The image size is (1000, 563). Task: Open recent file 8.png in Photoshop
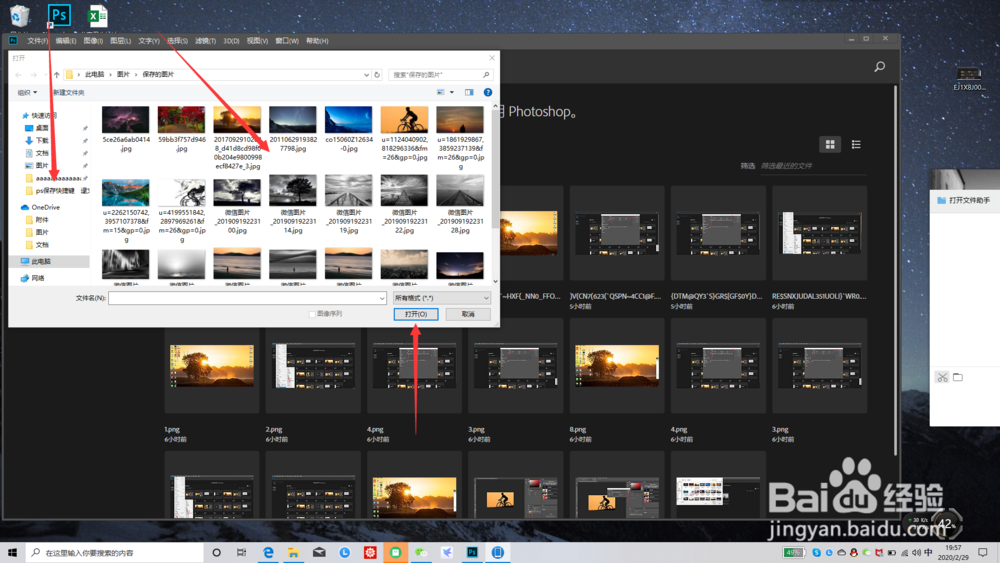tap(617, 366)
